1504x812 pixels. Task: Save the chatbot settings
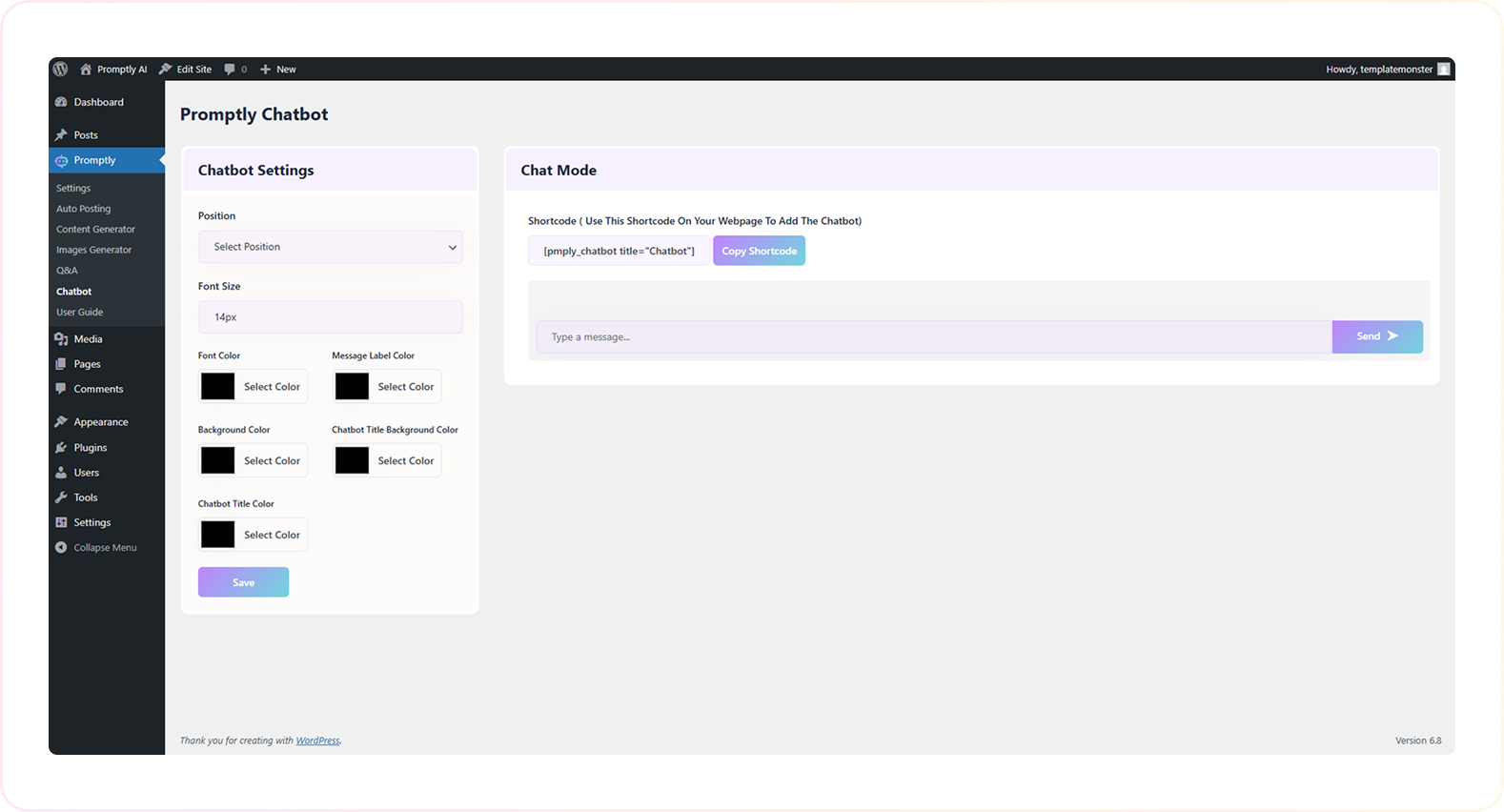pos(243,582)
